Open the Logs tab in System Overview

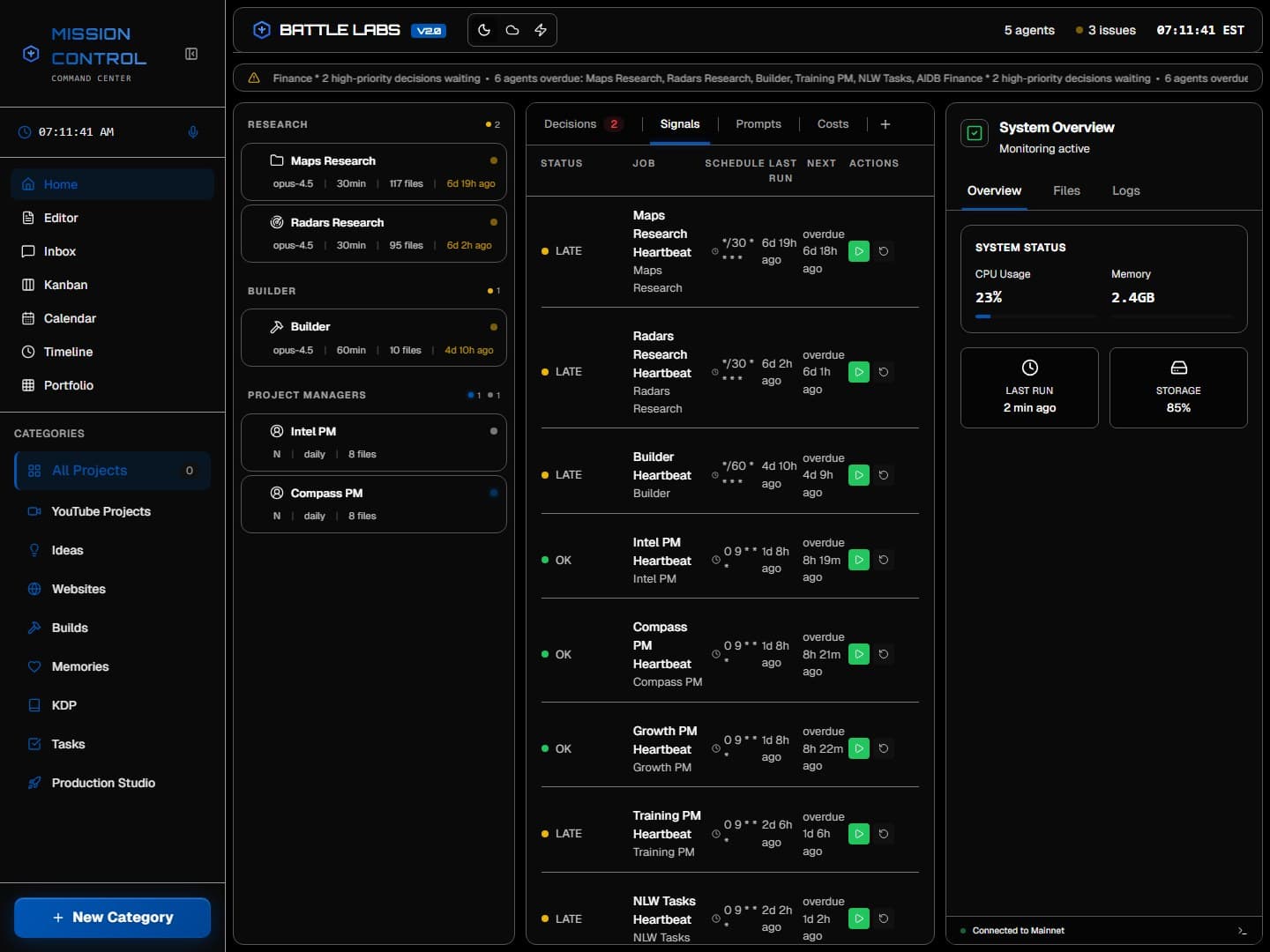(x=1126, y=190)
